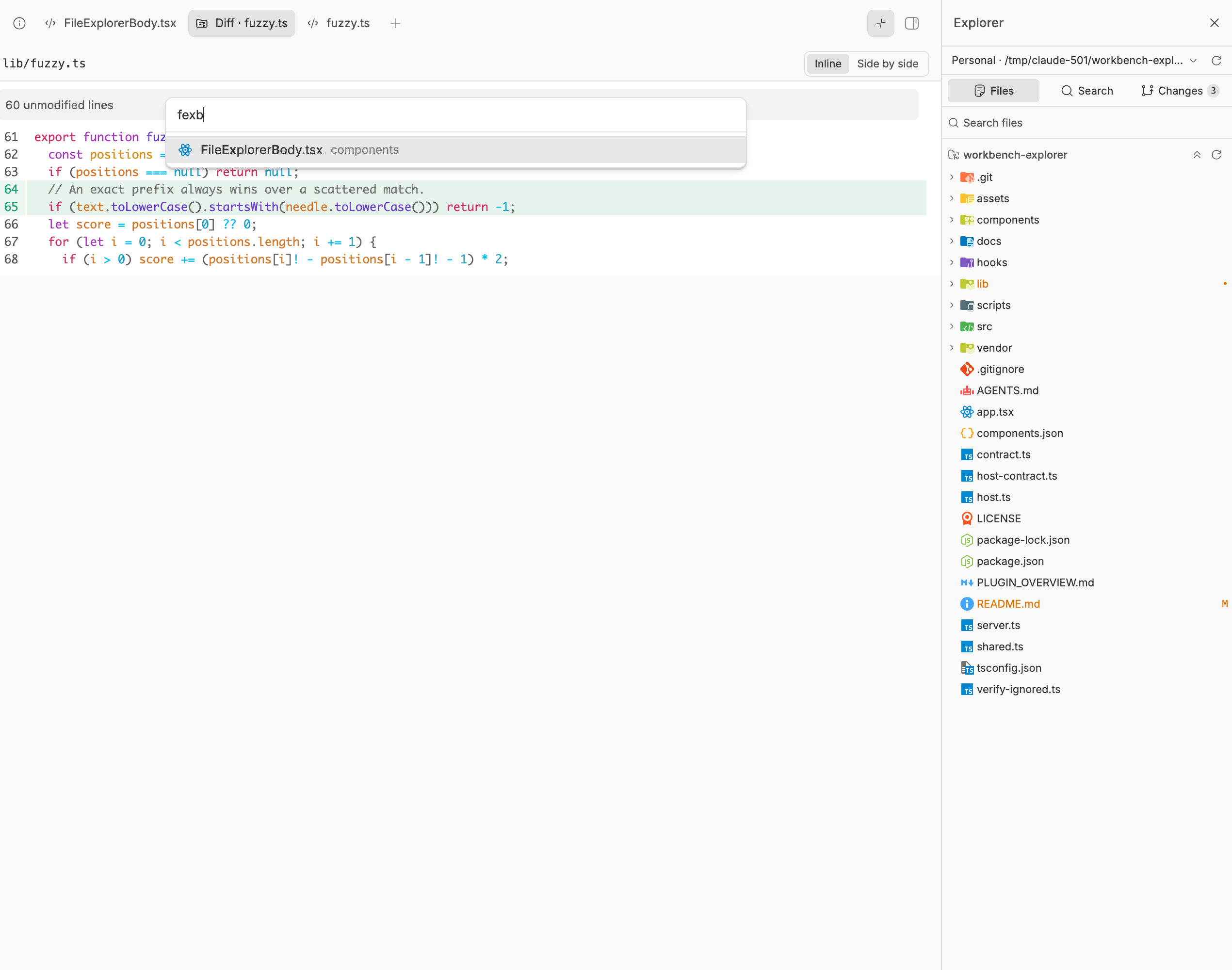
Task: Click the vendor folder icon
Action: (967, 348)
